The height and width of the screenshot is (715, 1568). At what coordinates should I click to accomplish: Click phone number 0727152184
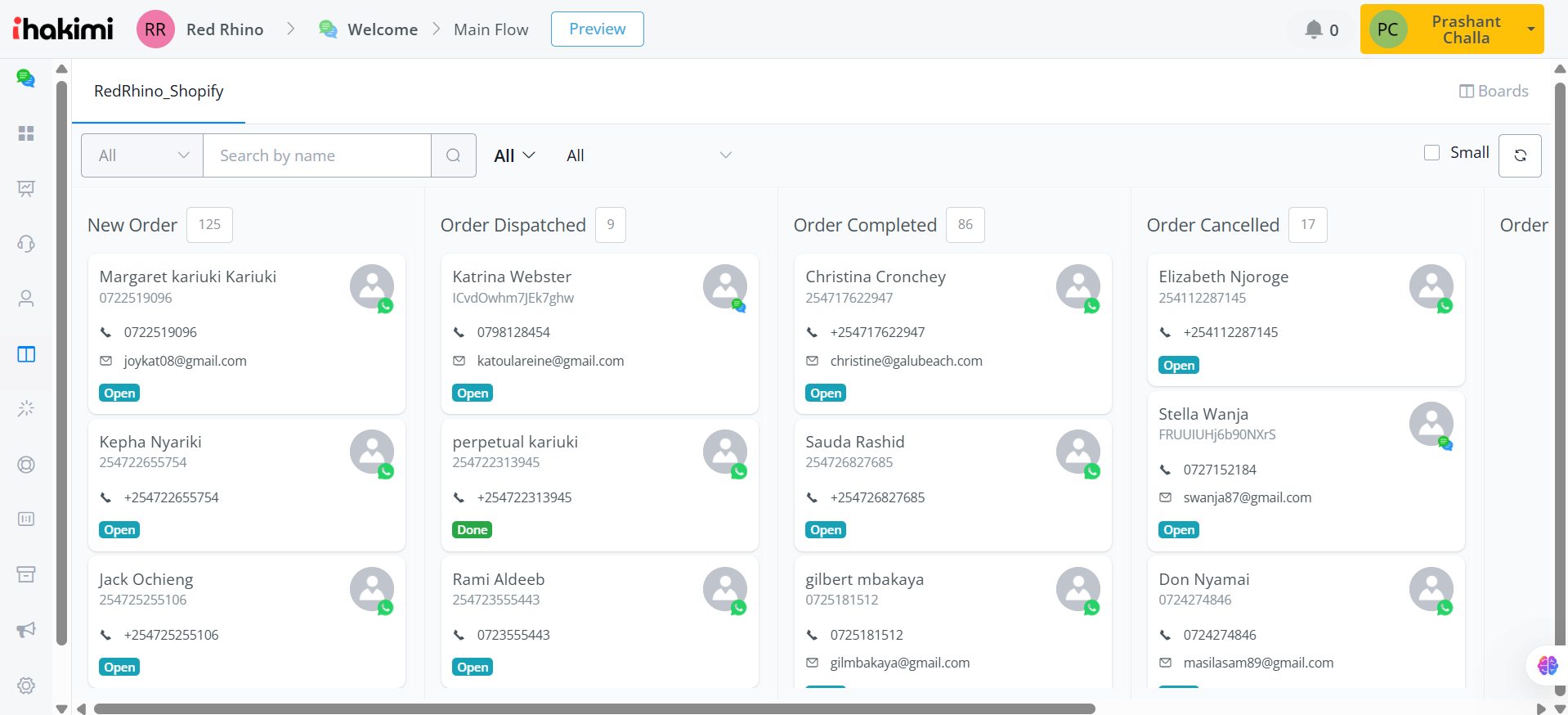(1220, 470)
